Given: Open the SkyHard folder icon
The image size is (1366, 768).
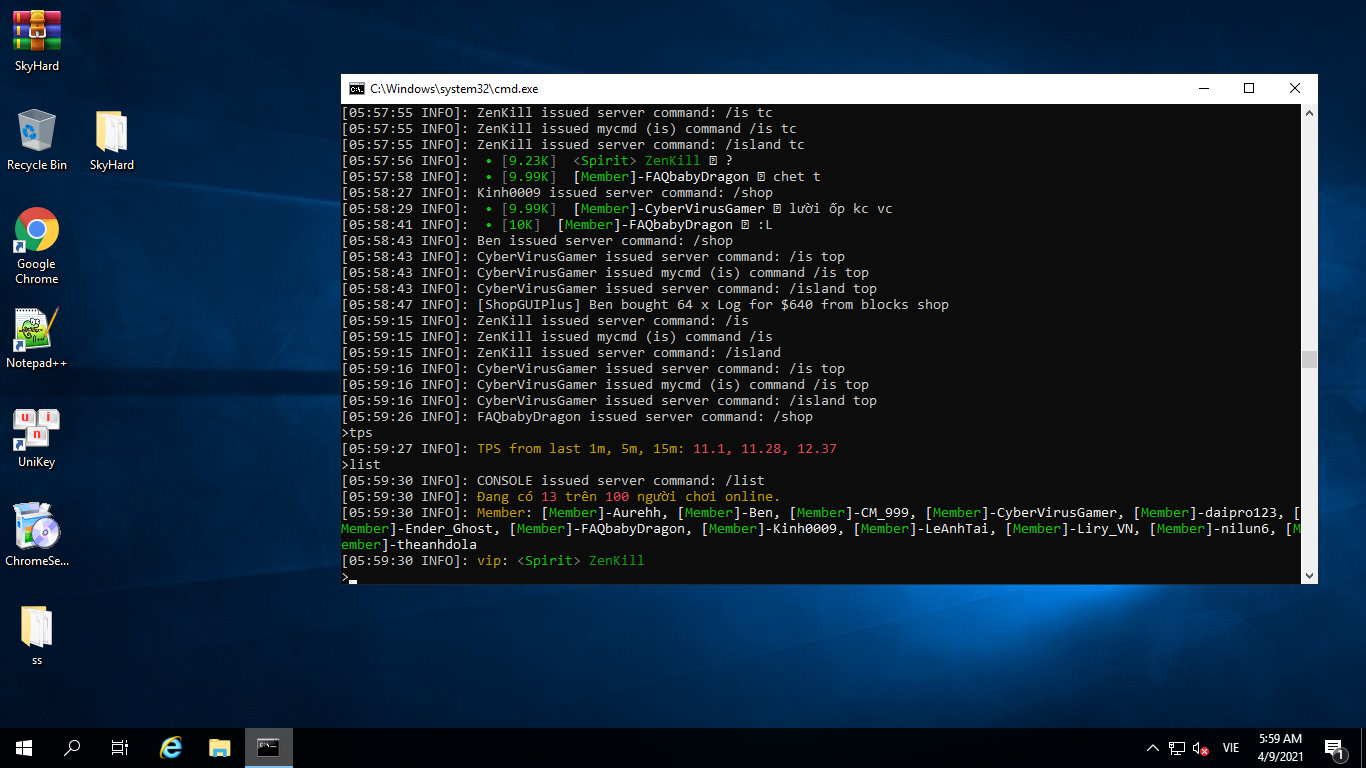Looking at the screenshot, I should 111,132.
